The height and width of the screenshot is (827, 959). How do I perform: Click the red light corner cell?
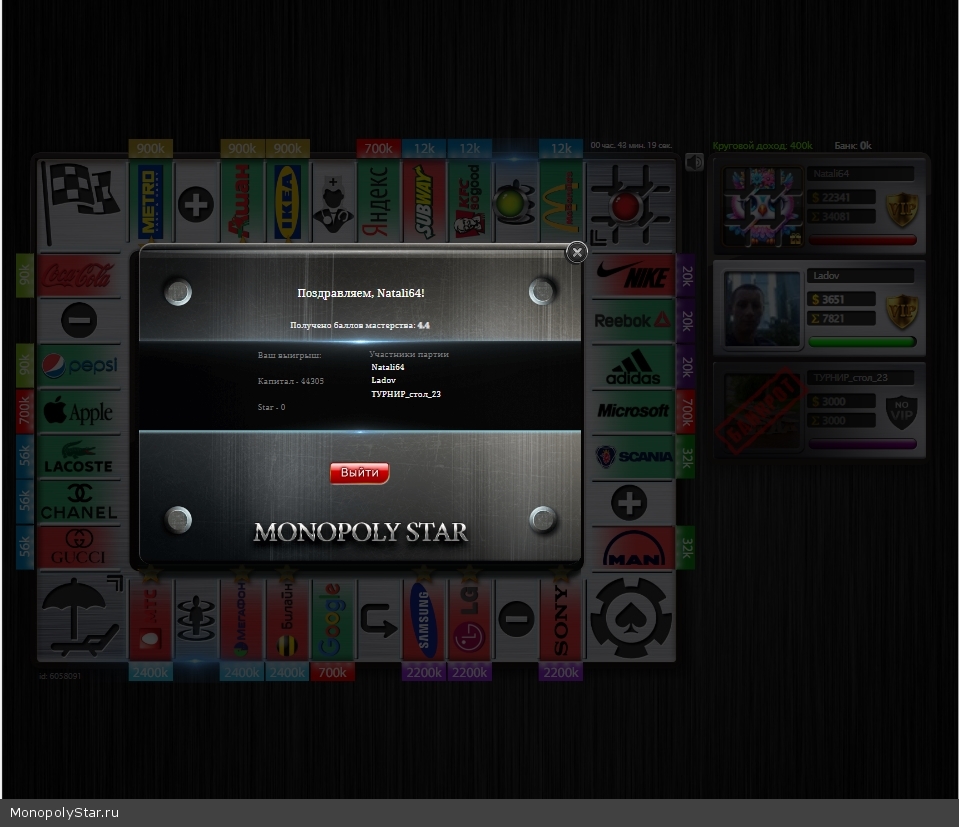click(631, 204)
